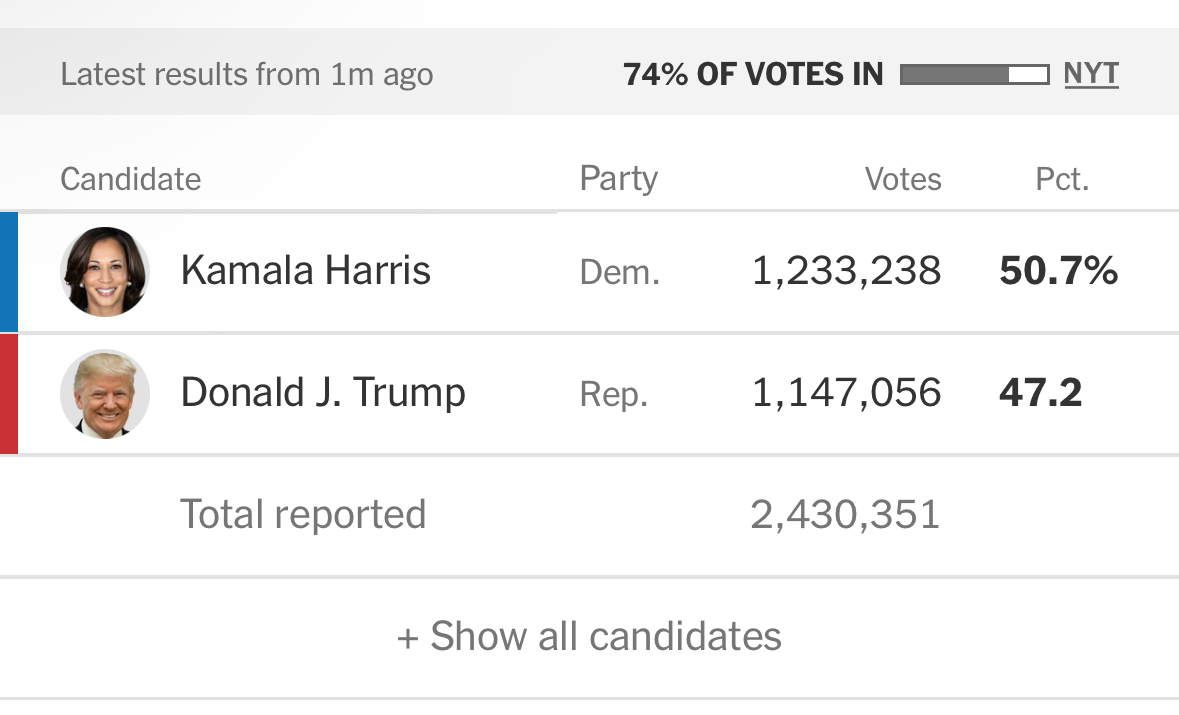Click the 1,147,056 vote count
The width and height of the screenshot is (1179, 715).
[846, 393]
